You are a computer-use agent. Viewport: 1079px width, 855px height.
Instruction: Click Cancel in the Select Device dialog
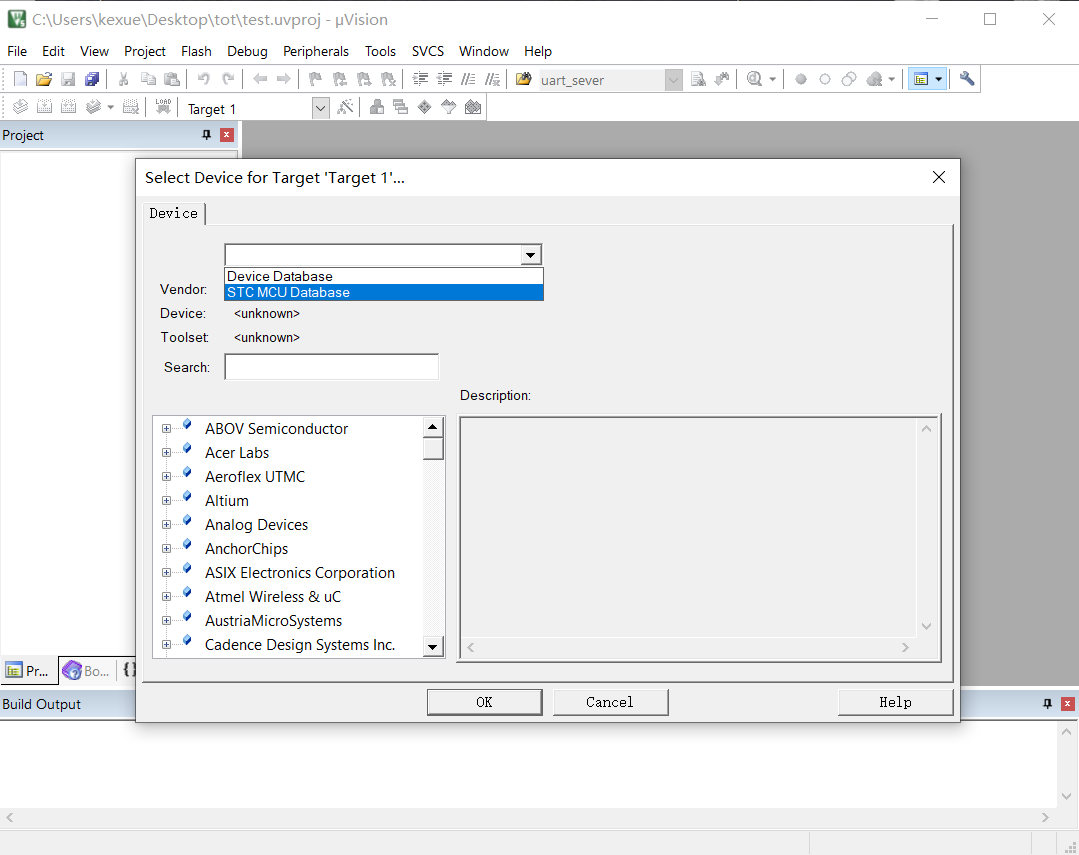[610, 702]
